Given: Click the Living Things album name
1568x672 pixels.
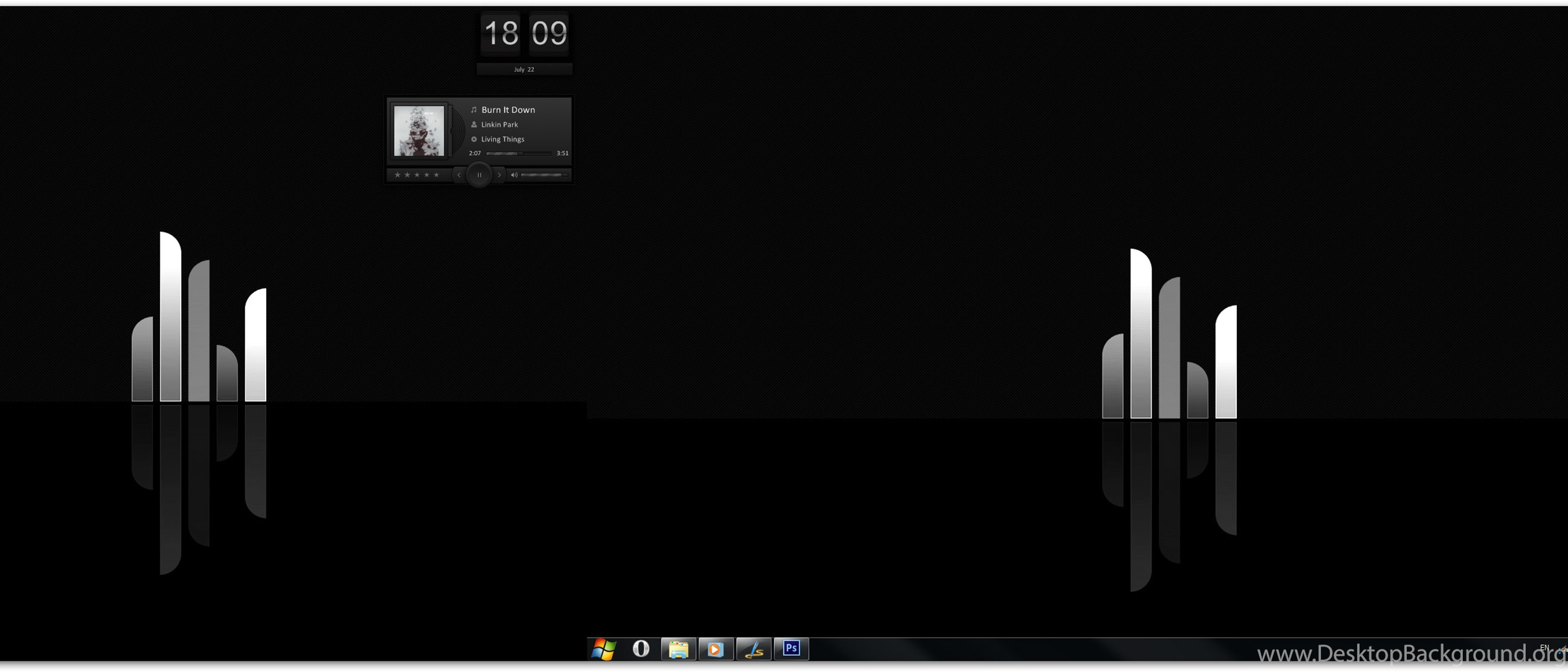Looking at the screenshot, I should click(x=502, y=139).
